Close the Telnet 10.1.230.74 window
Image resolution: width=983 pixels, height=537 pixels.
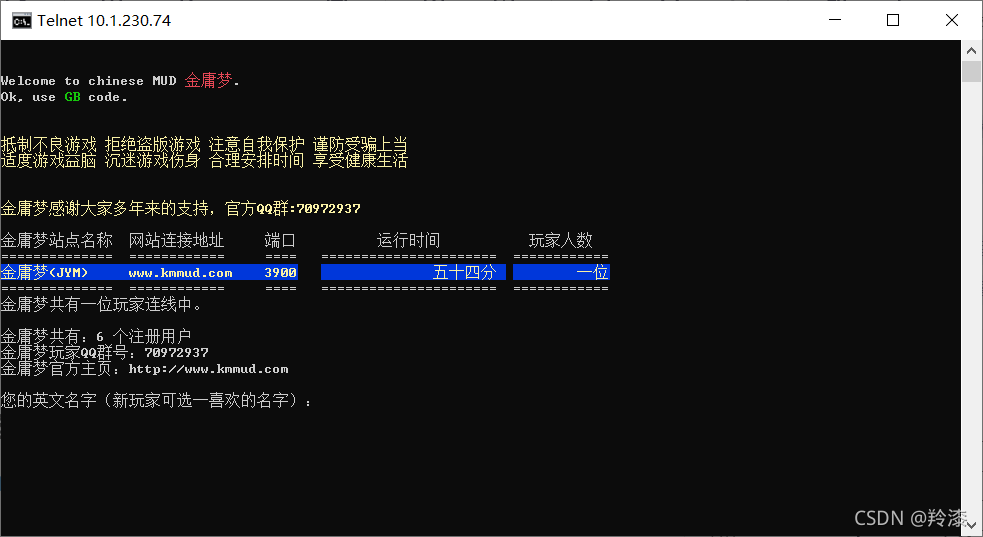pos(951,20)
